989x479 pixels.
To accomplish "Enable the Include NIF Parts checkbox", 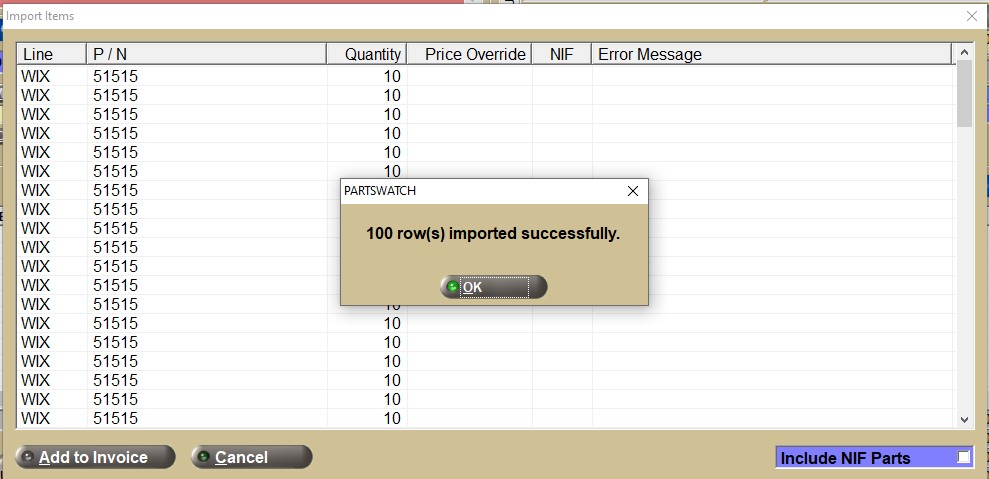I will tap(963, 457).
